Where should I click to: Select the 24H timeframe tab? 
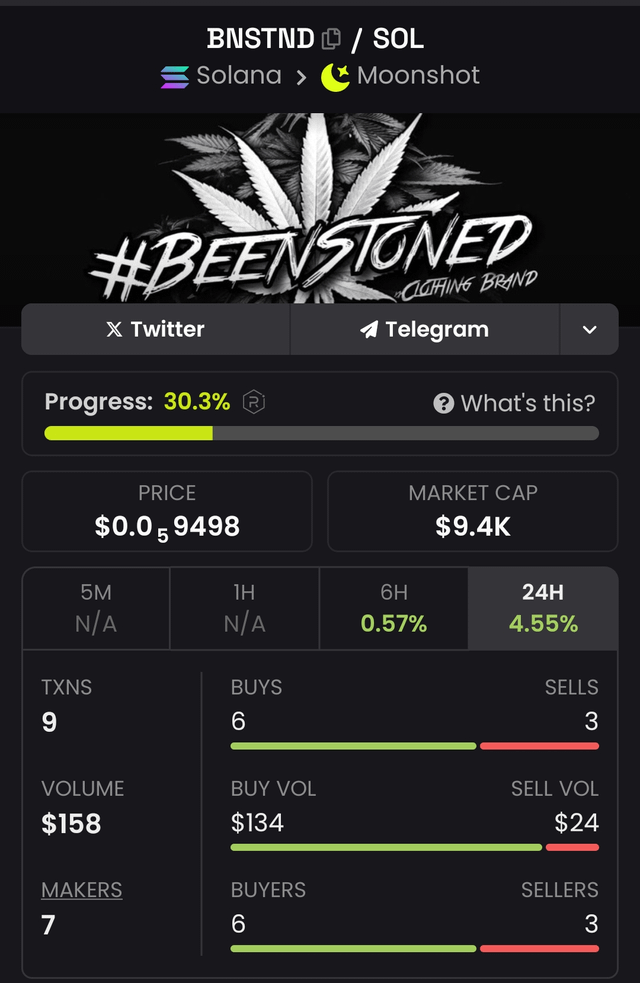click(x=543, y=608)
